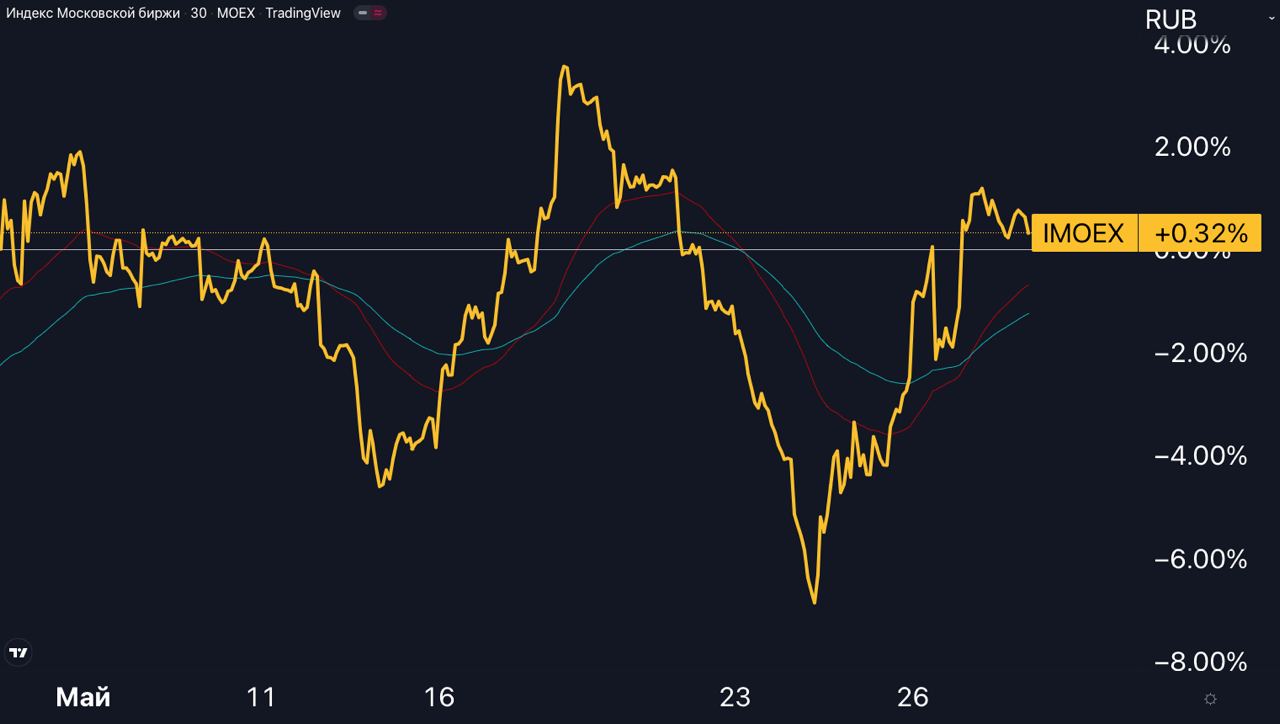Toggle the indicator legend visibility pill

(x=371, y=13)
